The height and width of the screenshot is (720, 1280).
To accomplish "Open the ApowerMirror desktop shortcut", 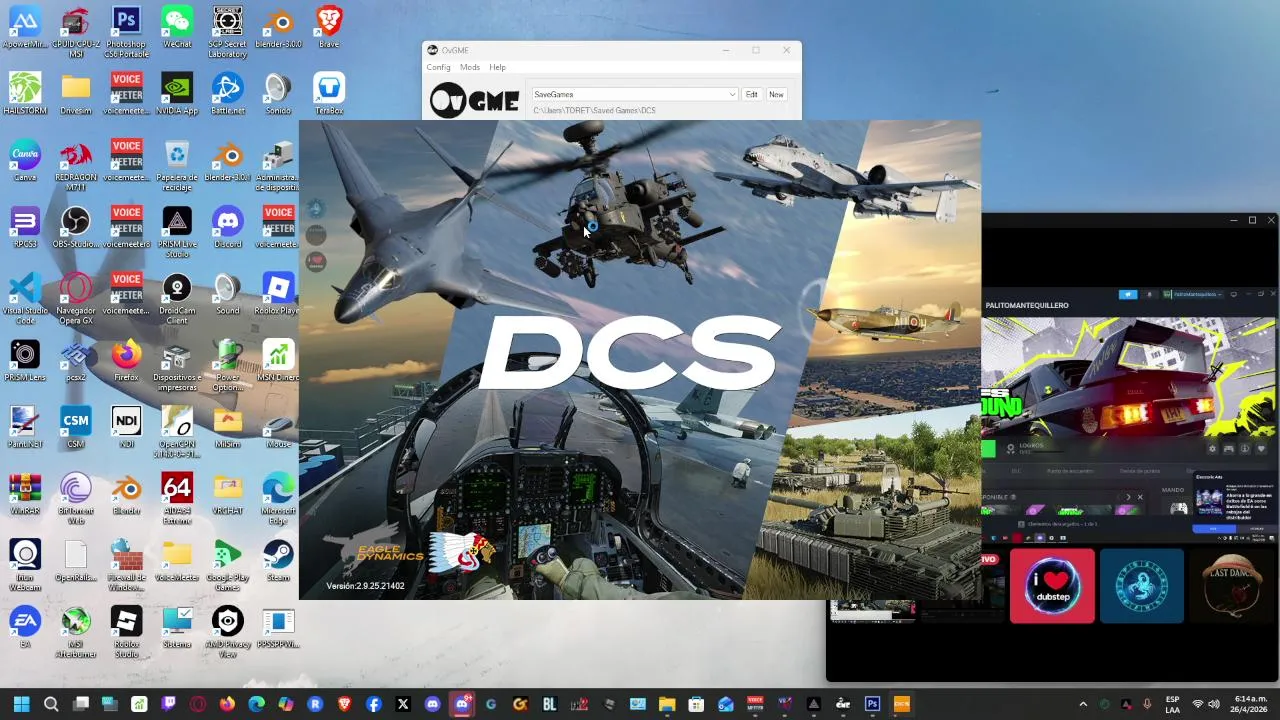I will (x=25, y=28).
